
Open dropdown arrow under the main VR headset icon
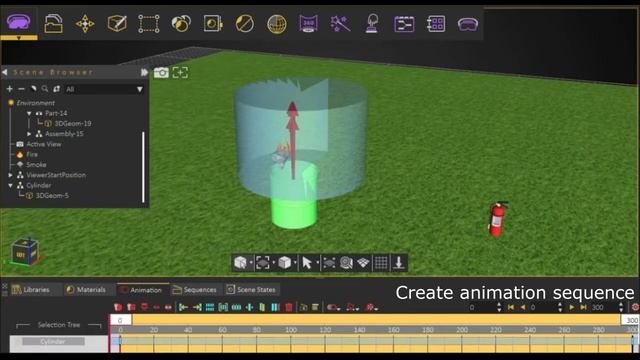click(18, 38)
